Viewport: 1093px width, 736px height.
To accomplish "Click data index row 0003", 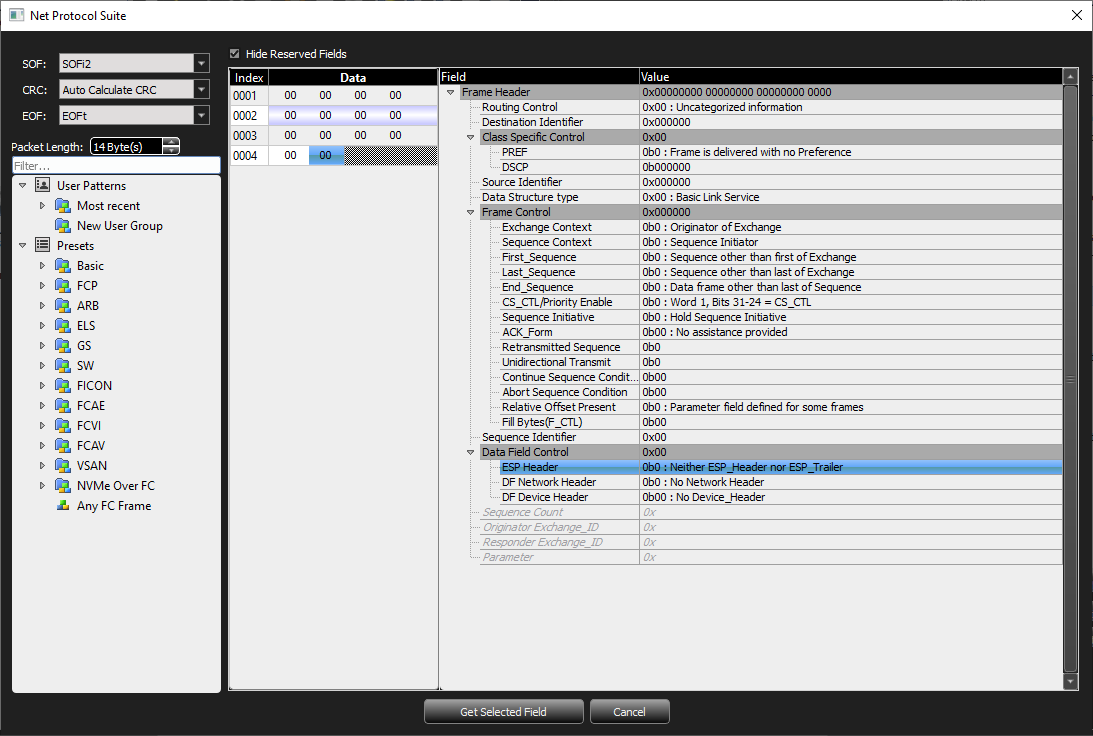I will (x=334, y=135).
